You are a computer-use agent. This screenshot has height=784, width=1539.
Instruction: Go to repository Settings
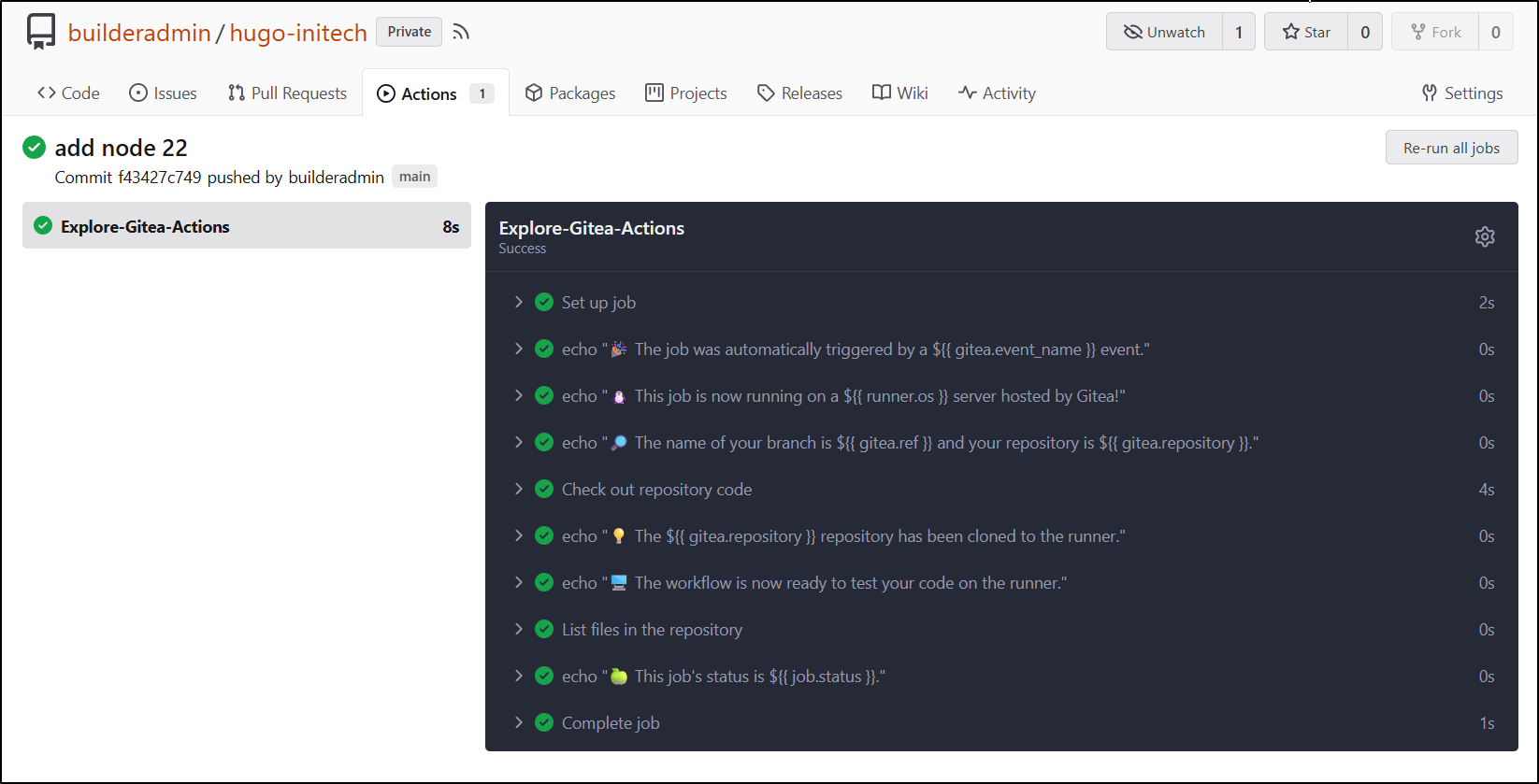(x=1462, y=93)
